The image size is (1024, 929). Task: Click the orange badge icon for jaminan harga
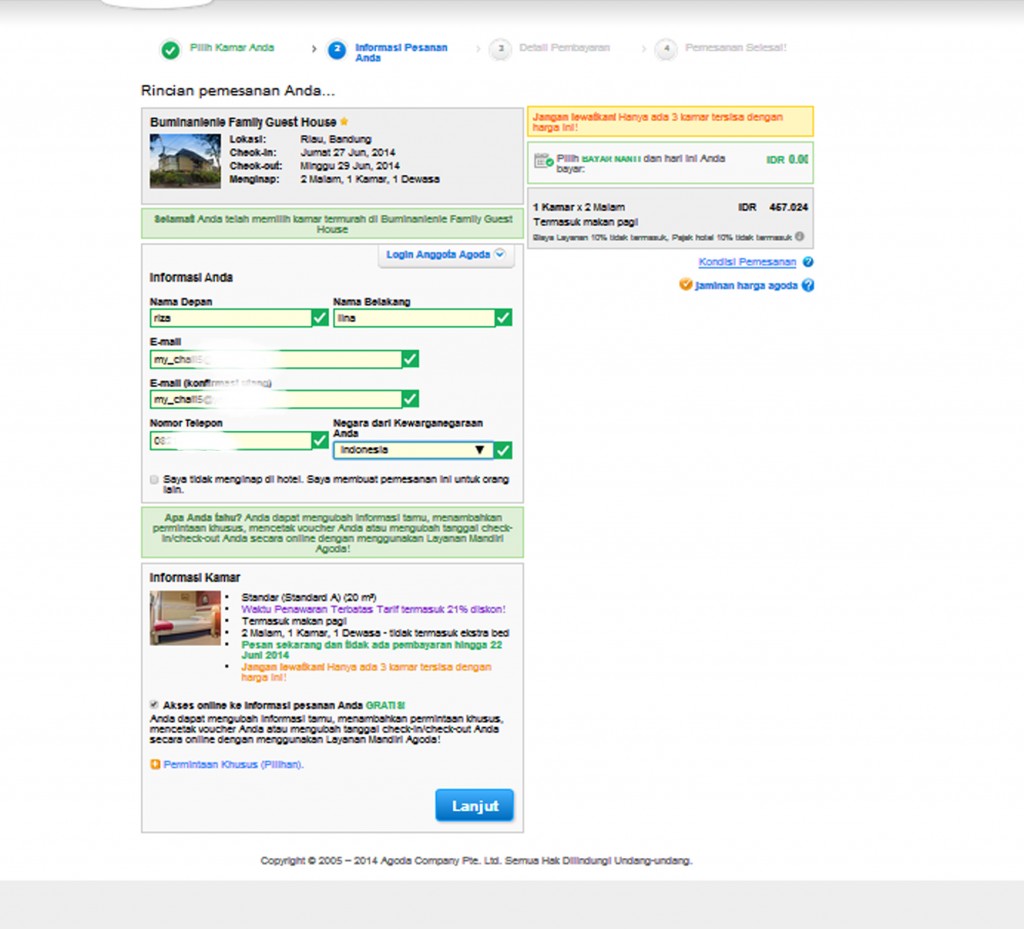point(685,285)
